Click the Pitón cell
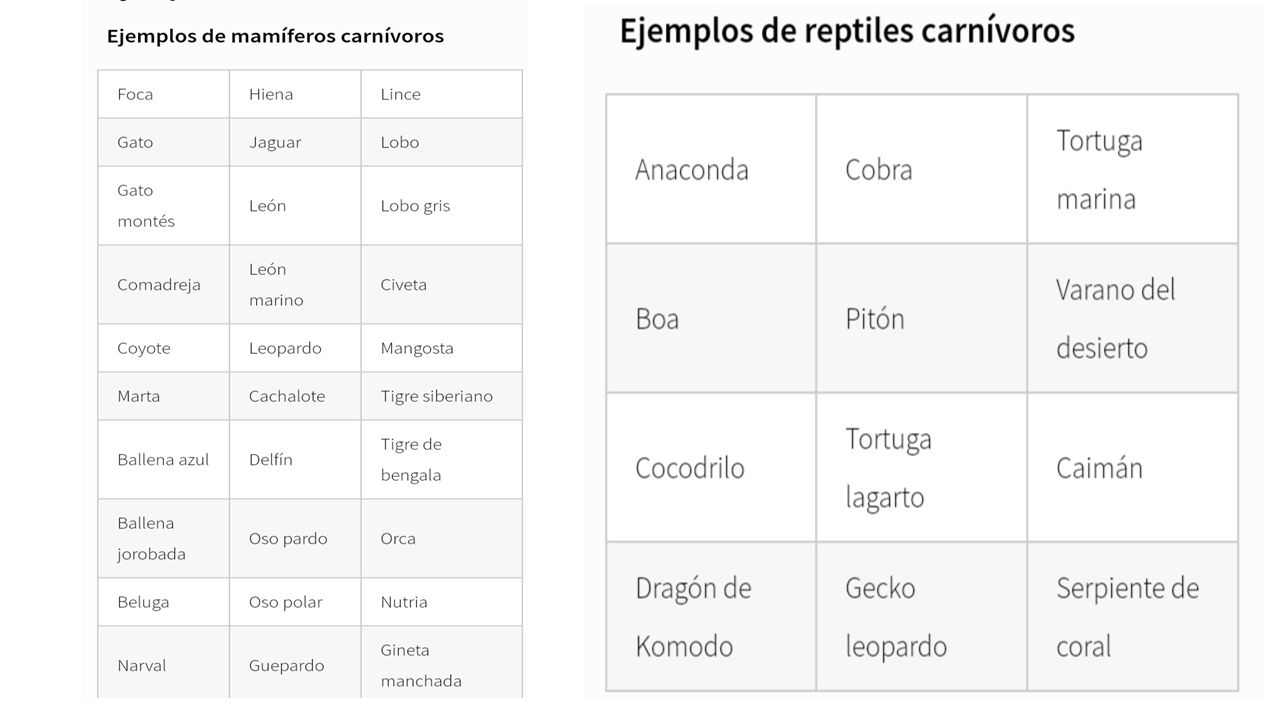 click(921, 318)
